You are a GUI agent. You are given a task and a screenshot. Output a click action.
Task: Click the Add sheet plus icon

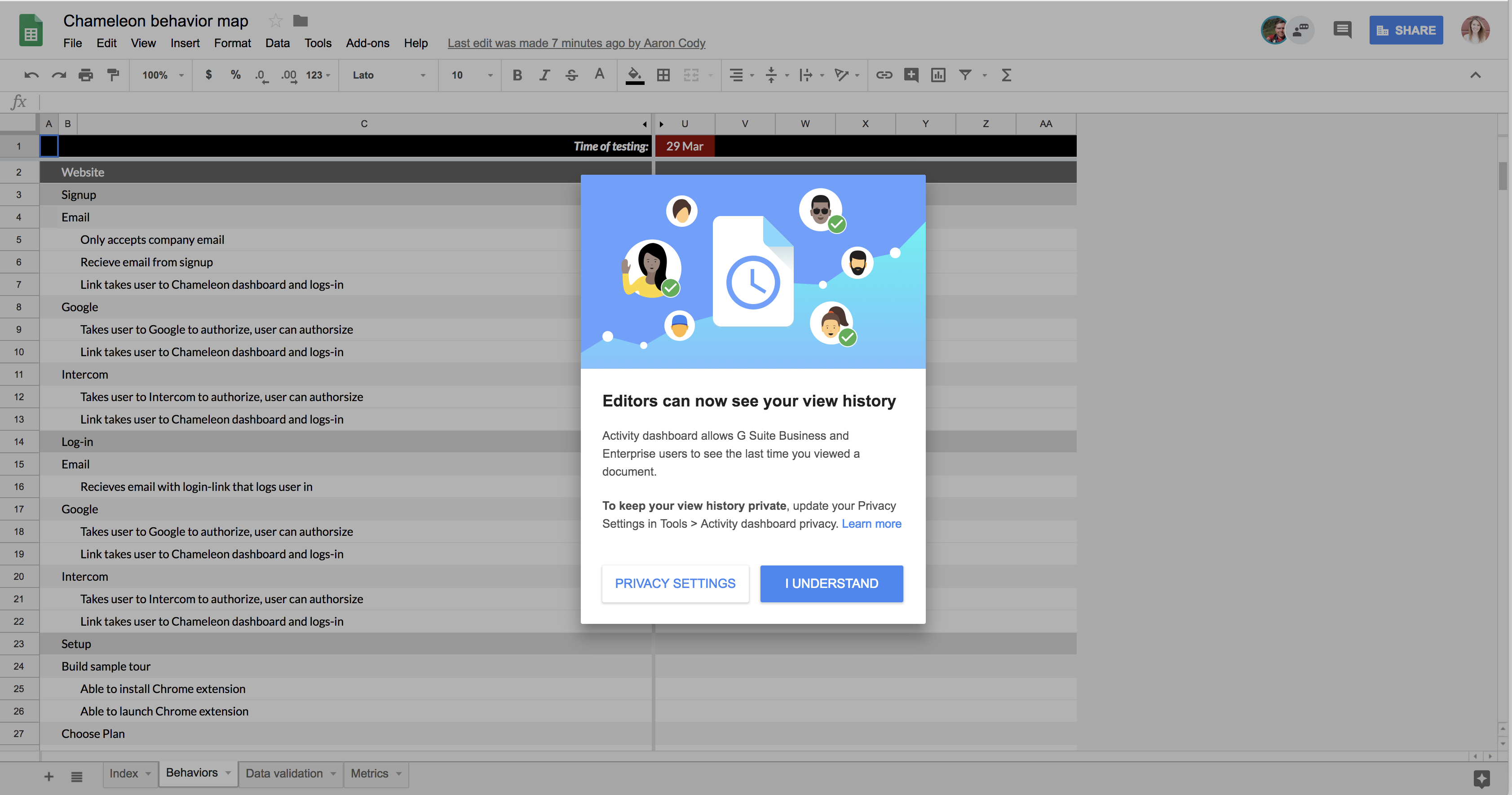coord(49,776)
